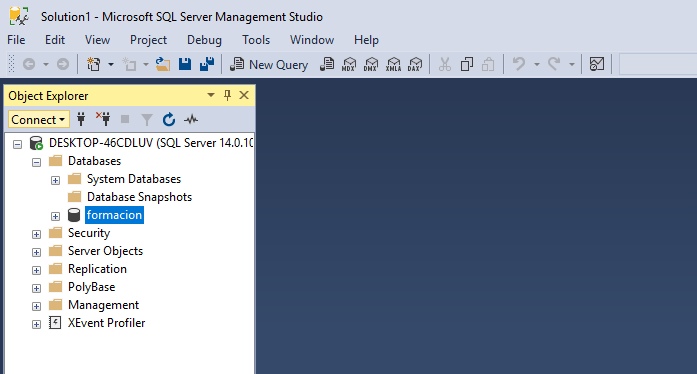
Task: Open the Project menu
Action: (x=148, y=40)
